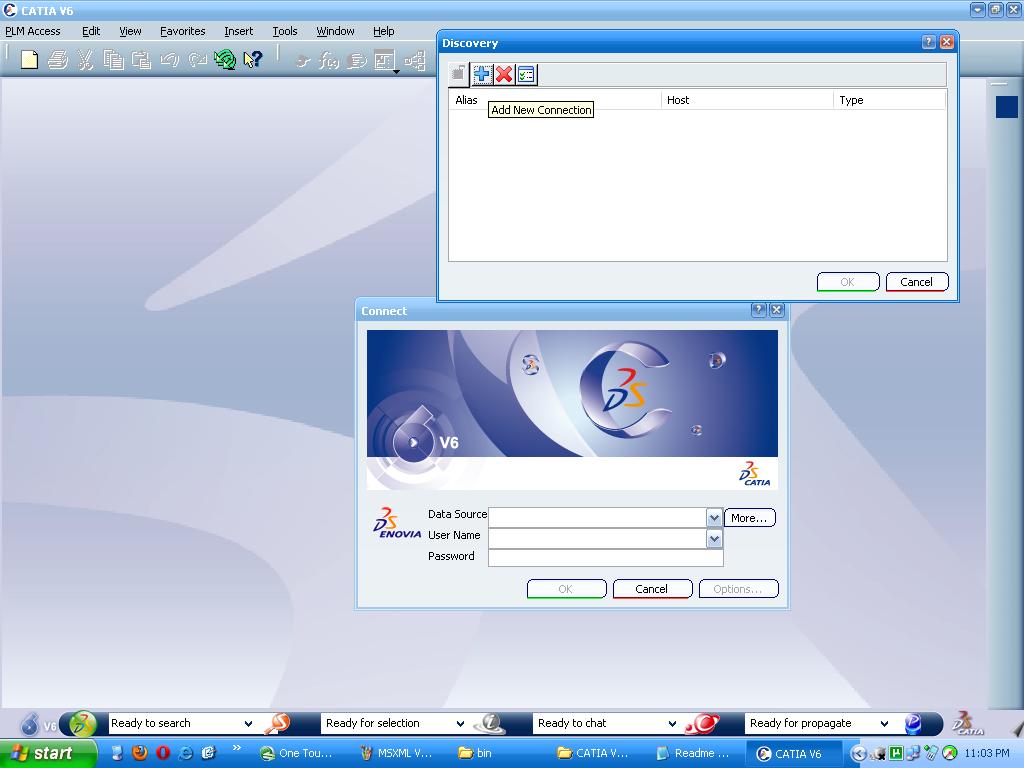Expand hidden system tray icons arrow

click(x=857, y=754)
